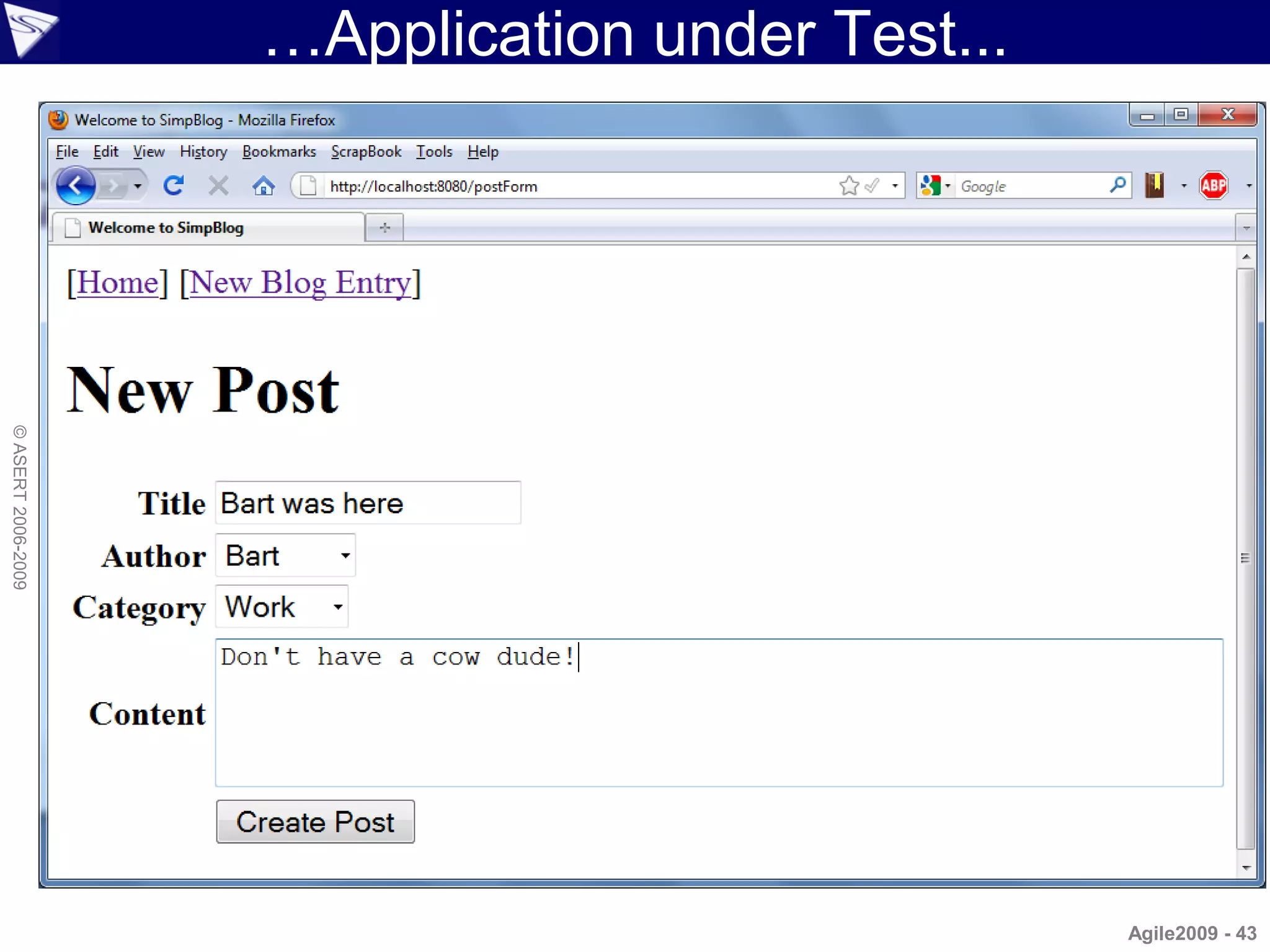
Task: Click the Title label
Action: click(x=172, y=503)
